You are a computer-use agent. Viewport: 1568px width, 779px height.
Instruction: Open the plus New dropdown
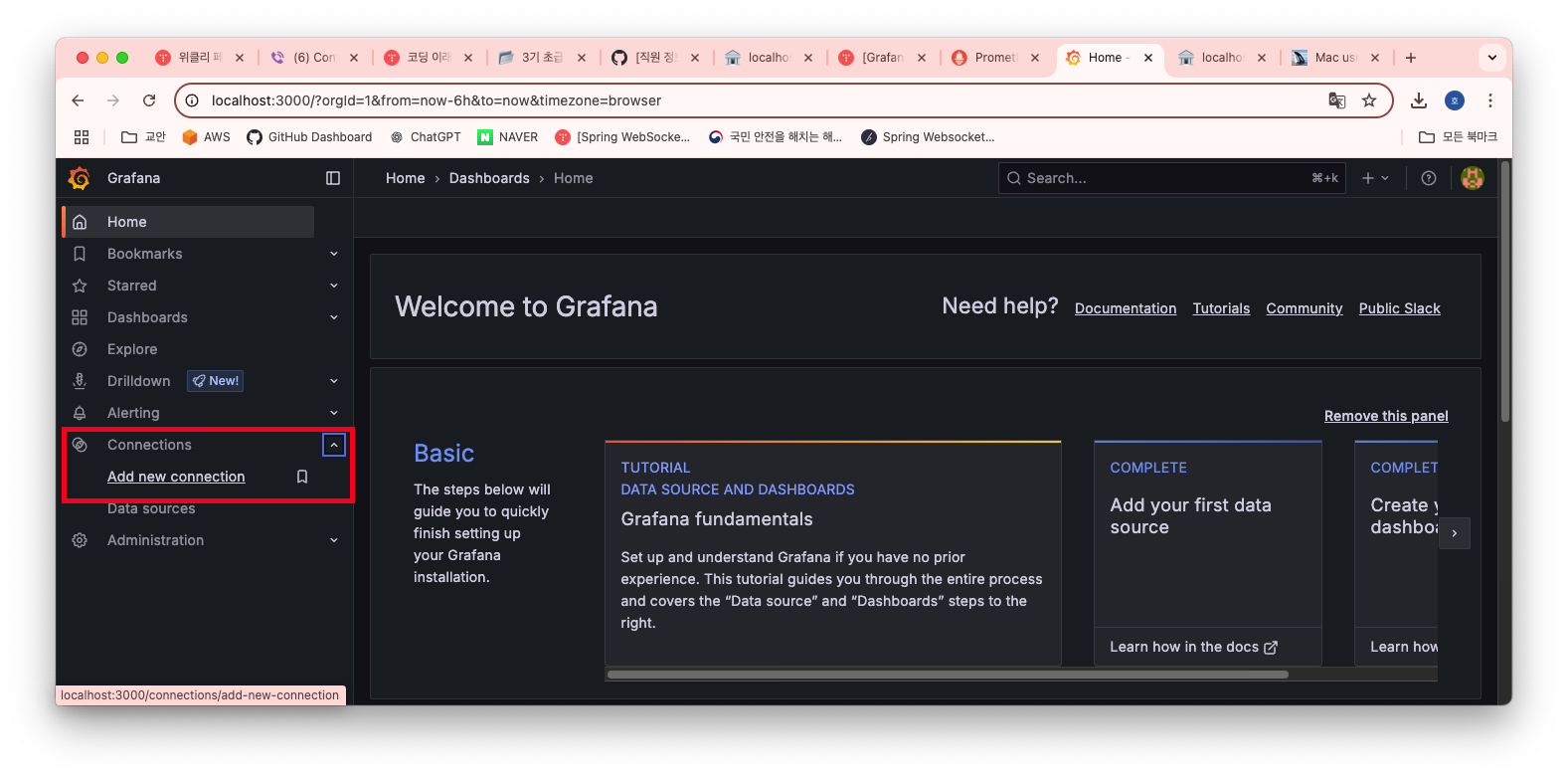pos(1375,178)
